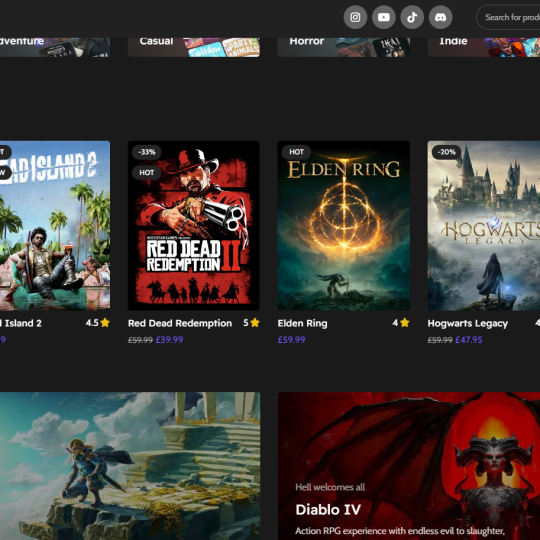
Task: Click the product search field
Action: (x=508, y=17)
